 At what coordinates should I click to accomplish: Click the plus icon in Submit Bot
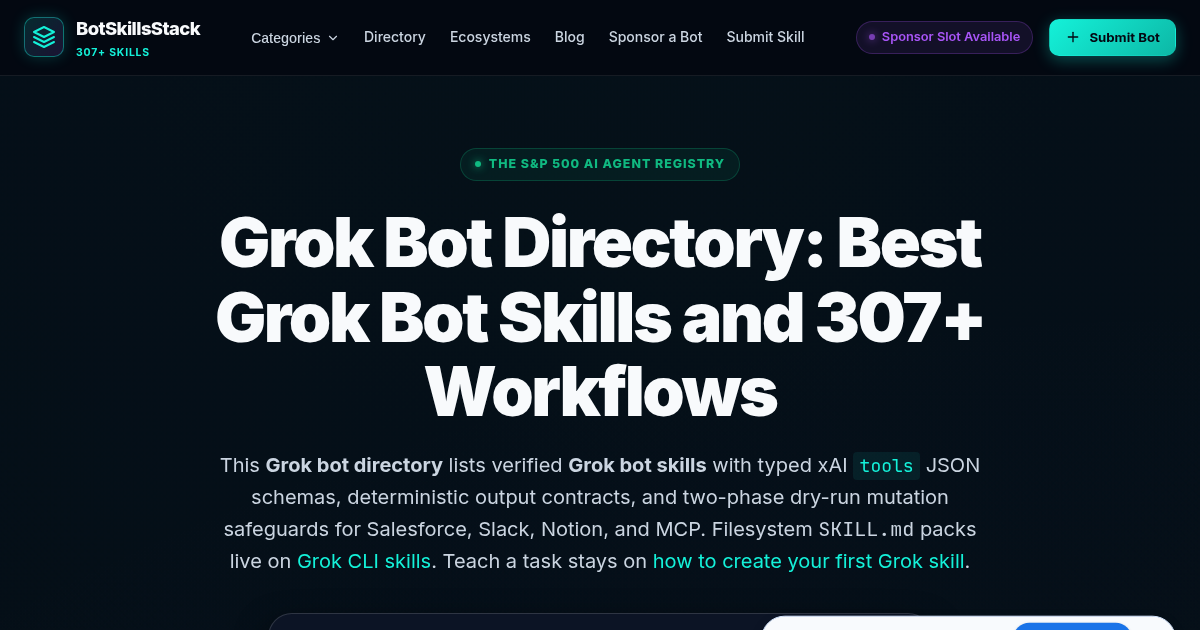1073,37
